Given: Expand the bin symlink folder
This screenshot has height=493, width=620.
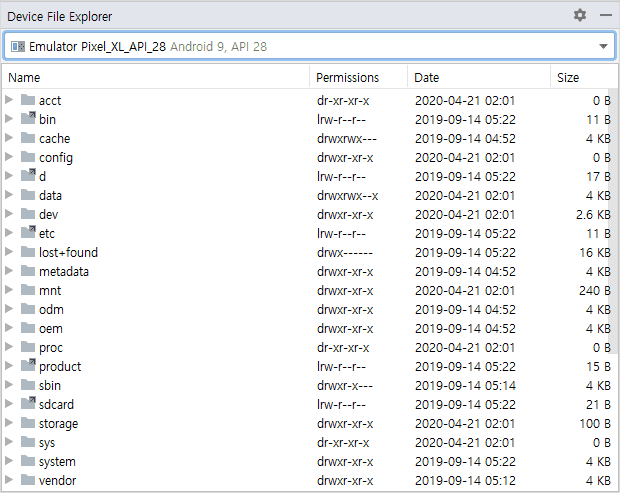Looking at the screenshot, I should tap(9, 119).
